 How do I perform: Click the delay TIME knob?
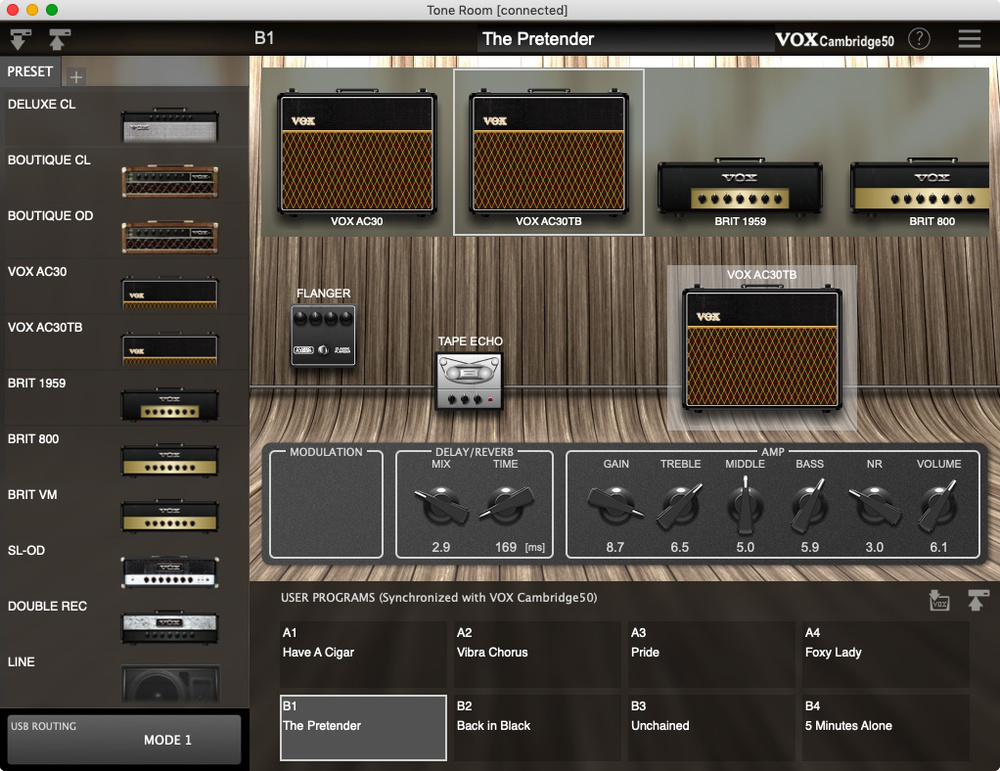506,504
